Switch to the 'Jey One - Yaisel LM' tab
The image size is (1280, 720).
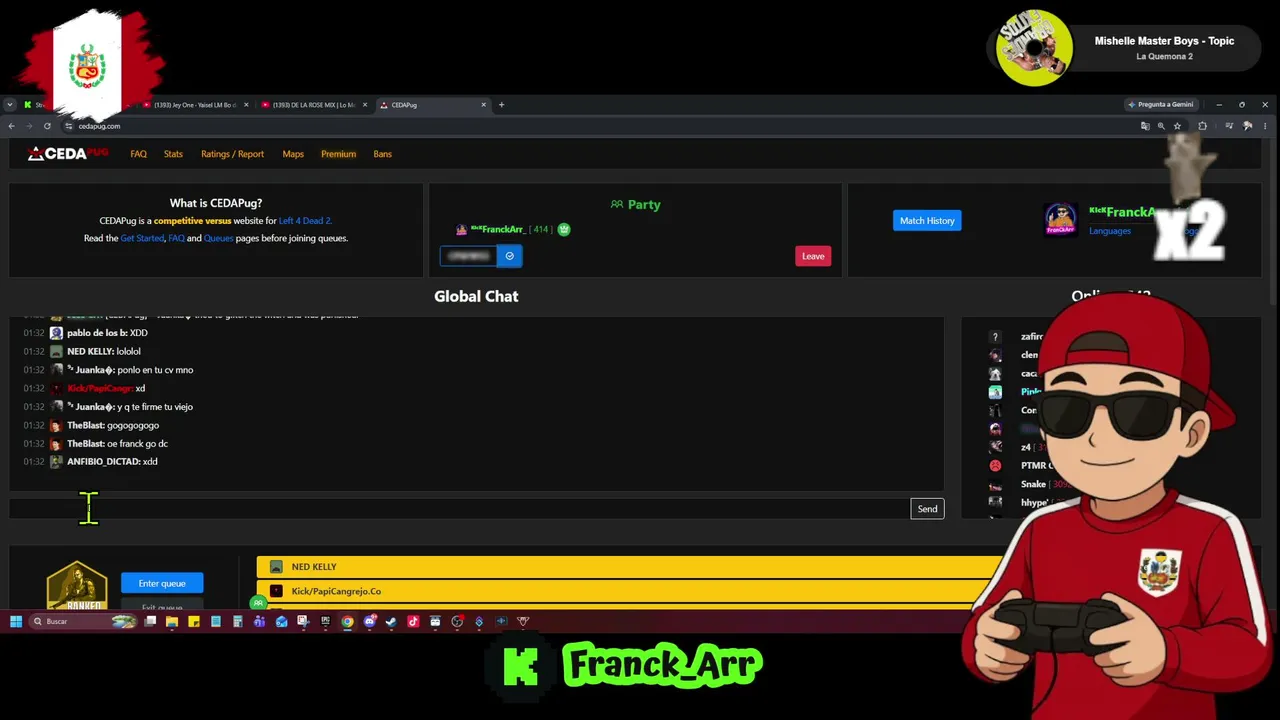[x=195, y=105]
